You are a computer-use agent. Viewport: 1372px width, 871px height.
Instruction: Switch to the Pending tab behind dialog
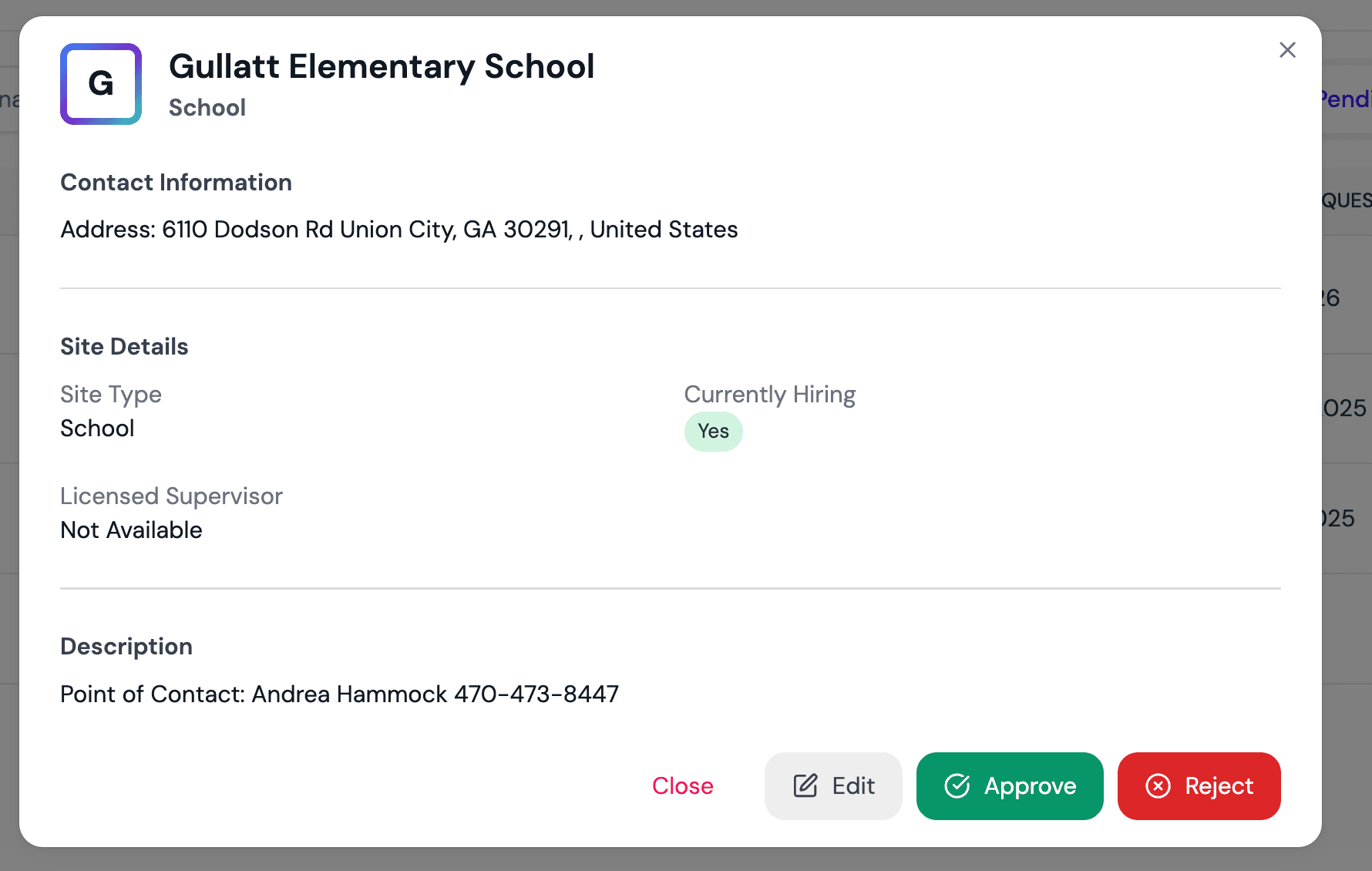(x=1345, y=99)
